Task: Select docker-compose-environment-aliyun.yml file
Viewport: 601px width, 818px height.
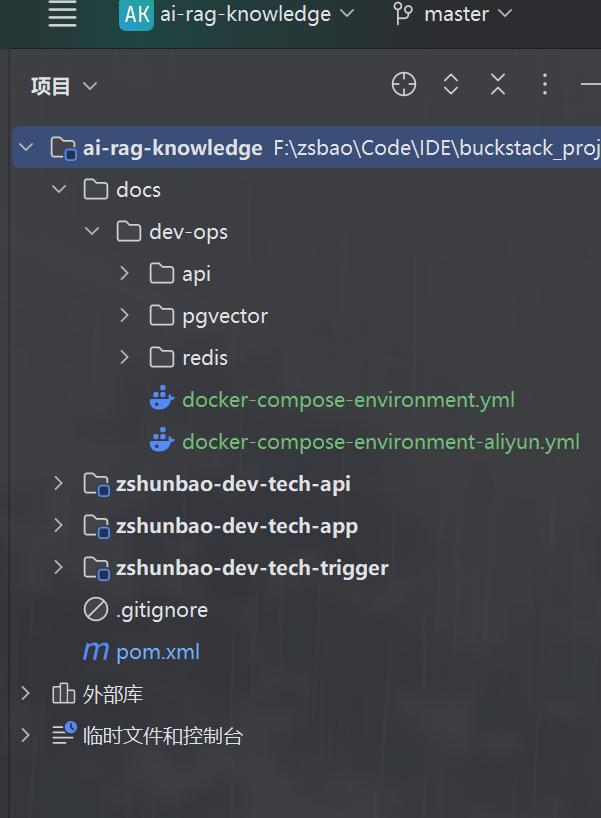Action: [380, 442]
